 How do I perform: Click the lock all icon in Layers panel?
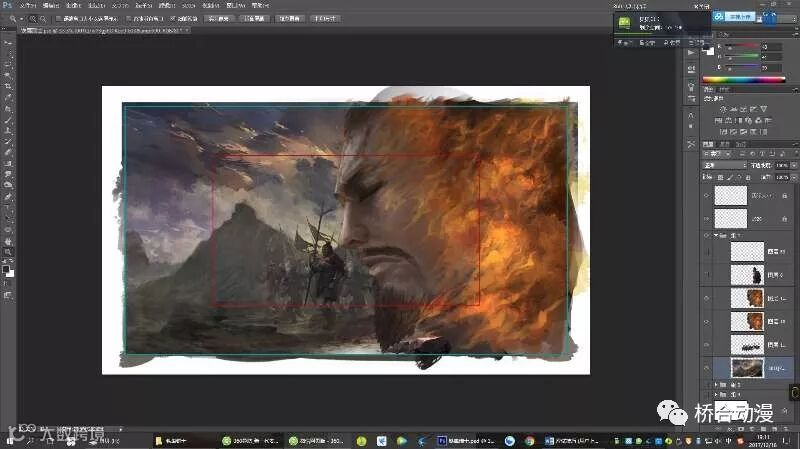[748, 177]
